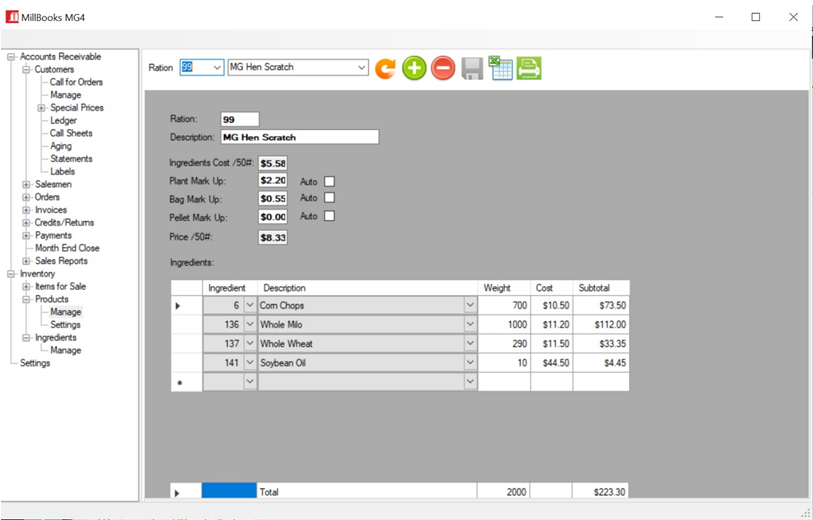Select Manage under Customers
Image resolution: width=813 pixels, height=520 pixels.
(x=66, y=95)
